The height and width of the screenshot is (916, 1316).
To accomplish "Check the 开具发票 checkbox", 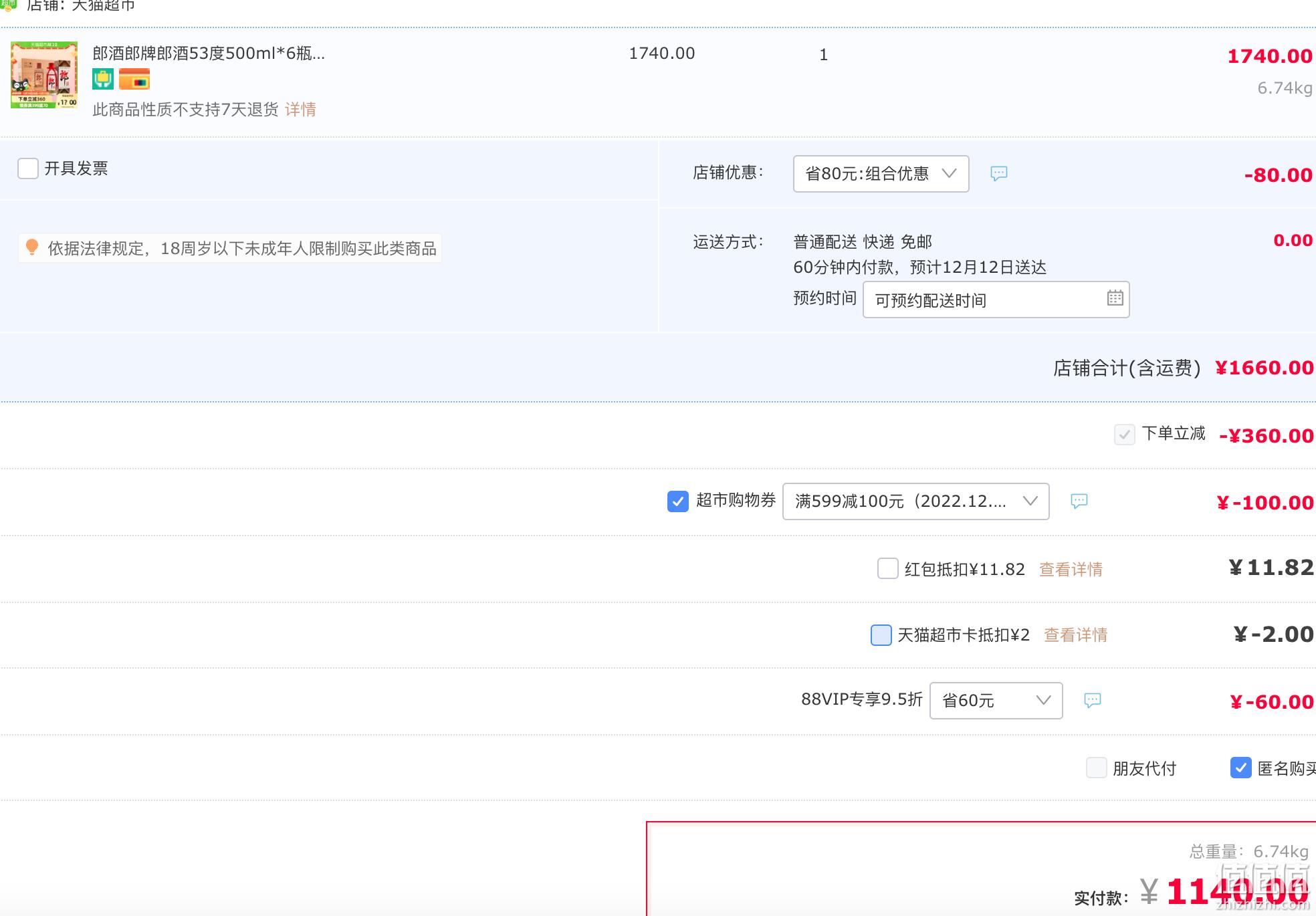I will (28, 168).
